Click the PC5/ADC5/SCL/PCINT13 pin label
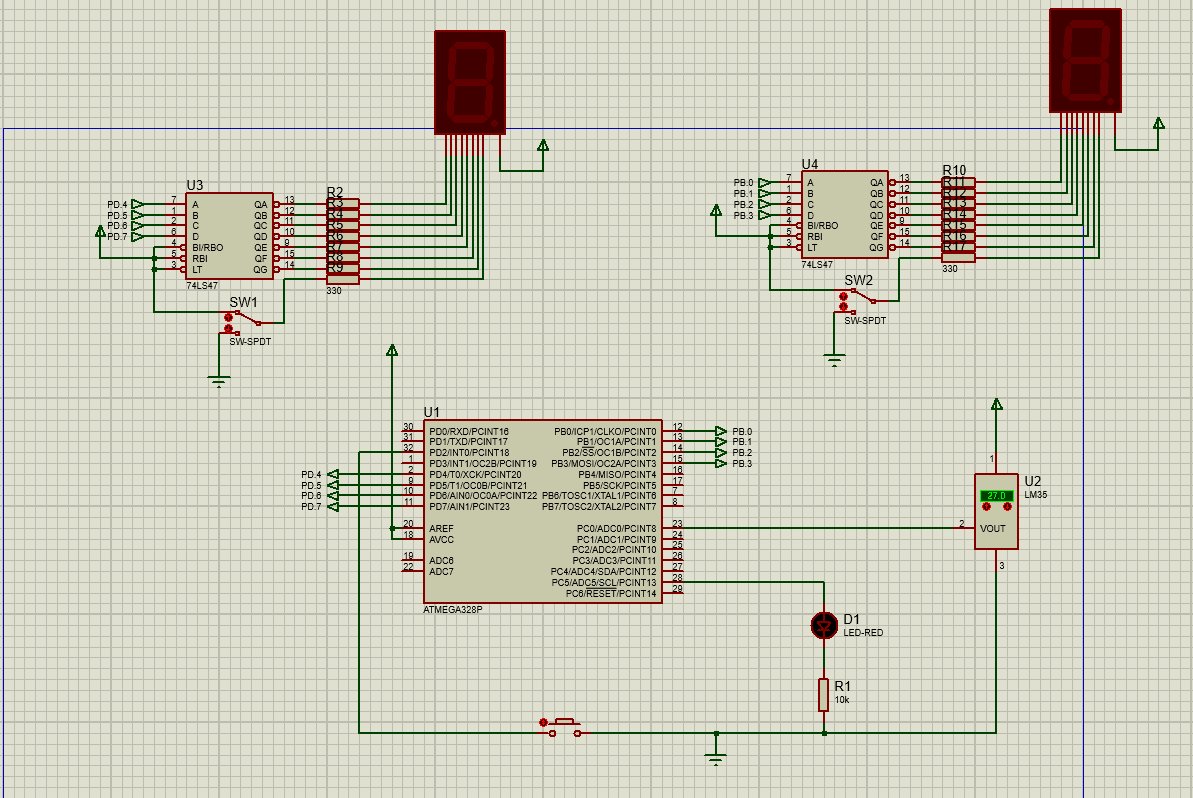1193x798 pixels. pyautogui.click(x=604, y=583)
